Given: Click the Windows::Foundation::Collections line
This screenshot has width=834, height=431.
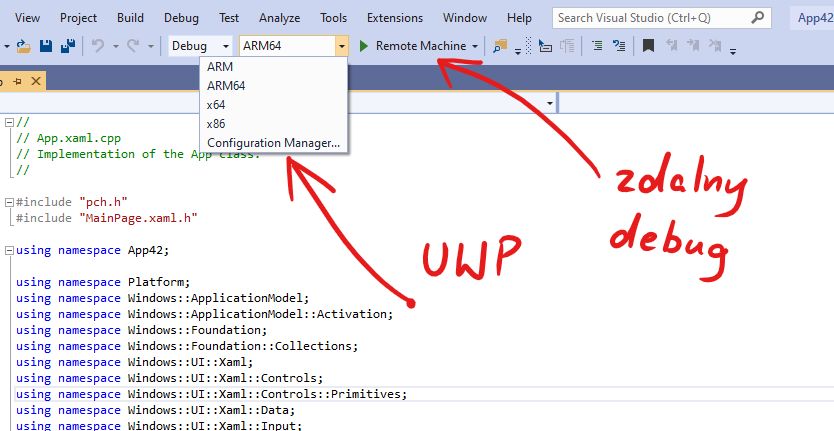Looking at the screenshot, I should click(x=187, y=346).
